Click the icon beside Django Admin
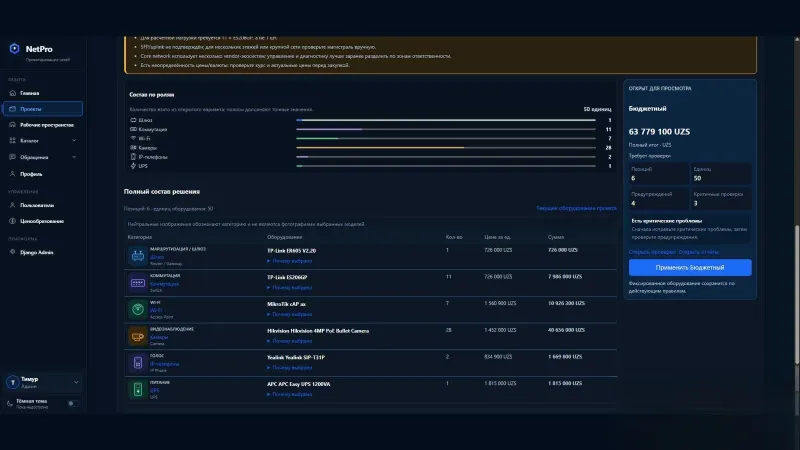 click(13, 252)
